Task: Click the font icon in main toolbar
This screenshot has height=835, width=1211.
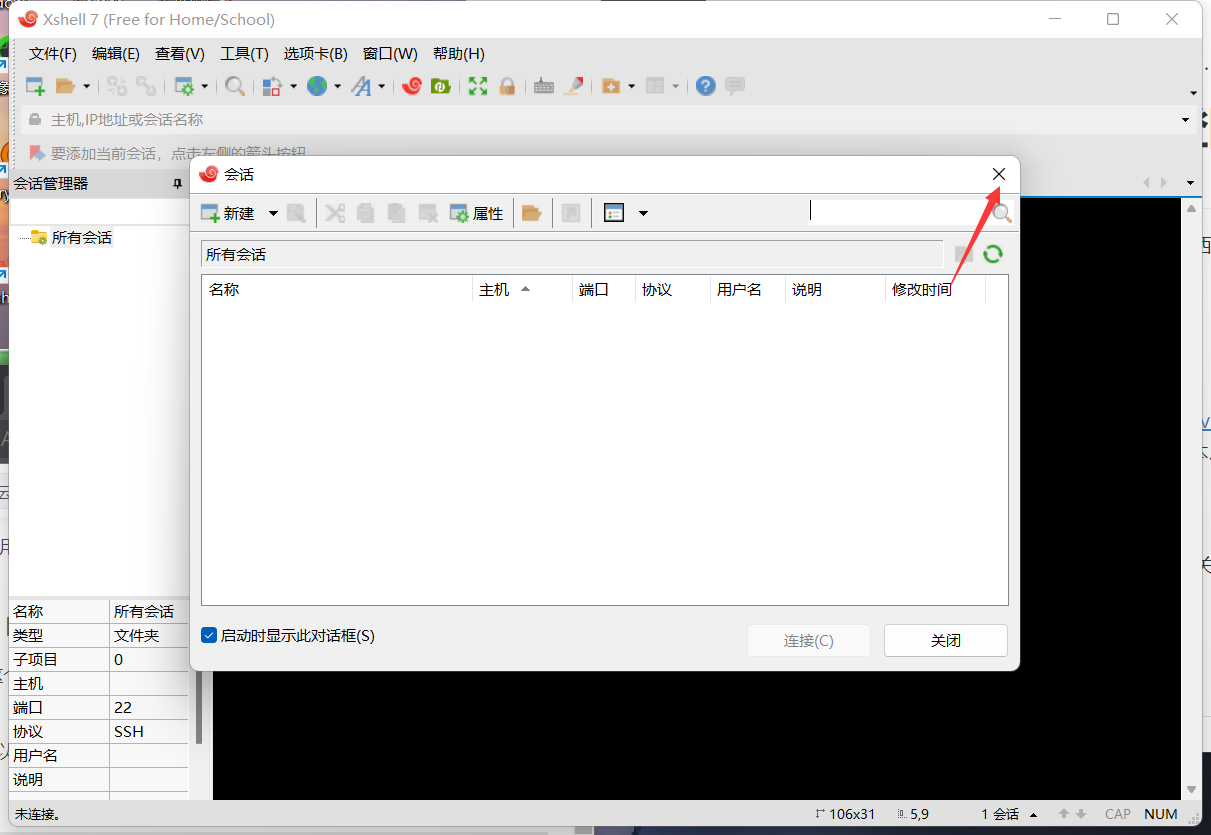Action: pyautogui.click(x=361, y=86)
